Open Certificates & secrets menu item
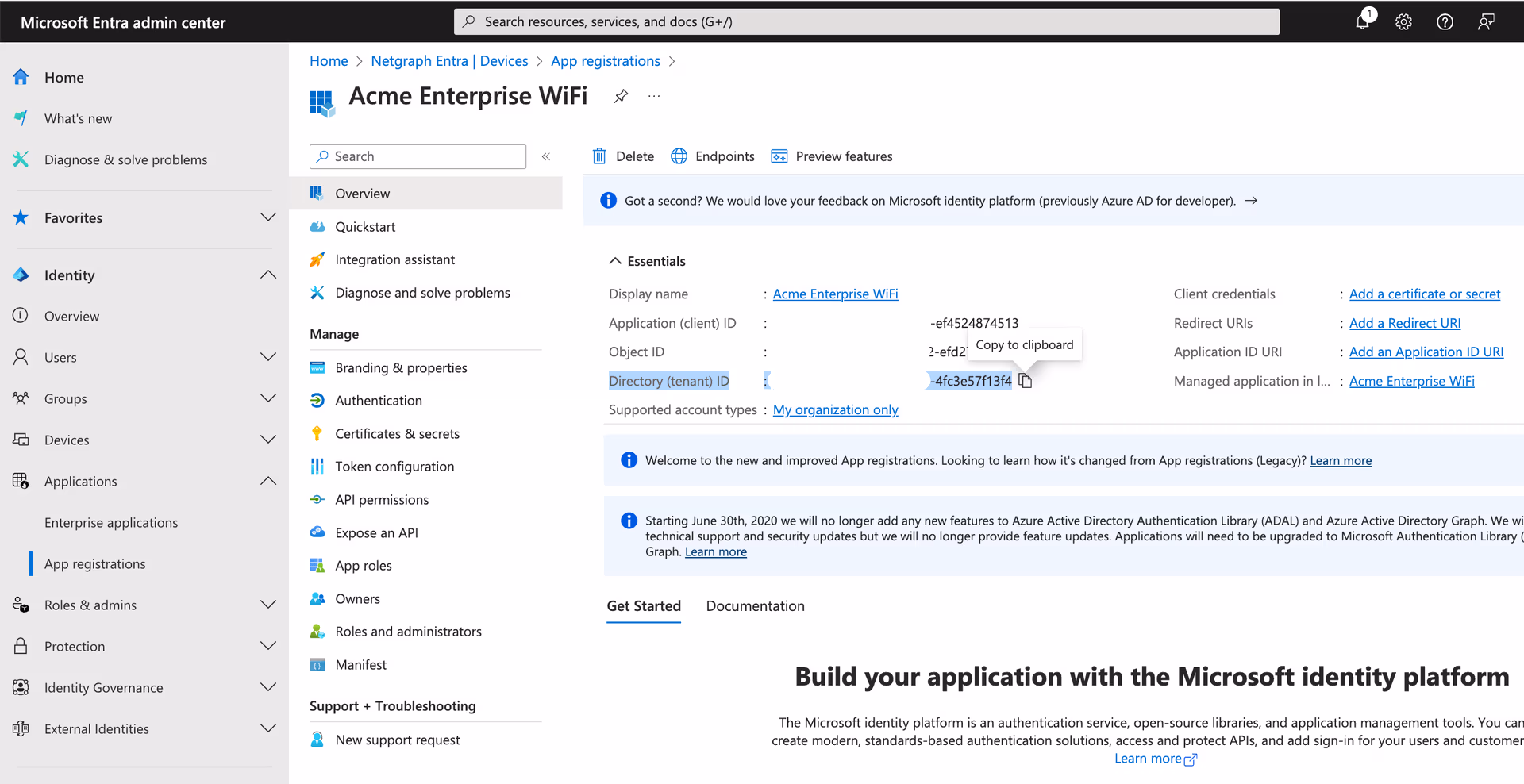Screen dimensions: 1524x784 397,433
